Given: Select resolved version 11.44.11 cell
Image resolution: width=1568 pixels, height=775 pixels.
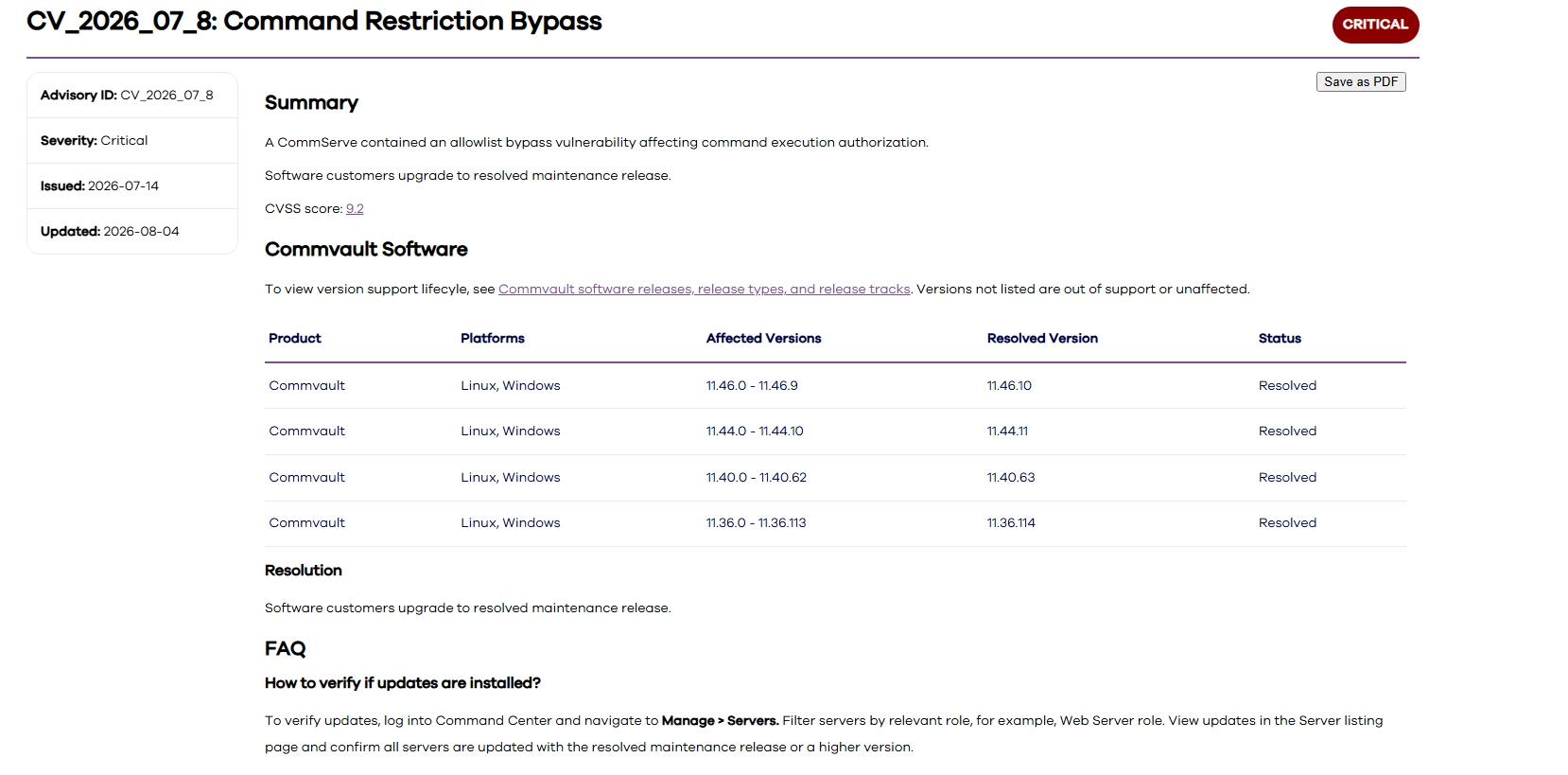Looking at the screenshot, I should point(1007,432).
